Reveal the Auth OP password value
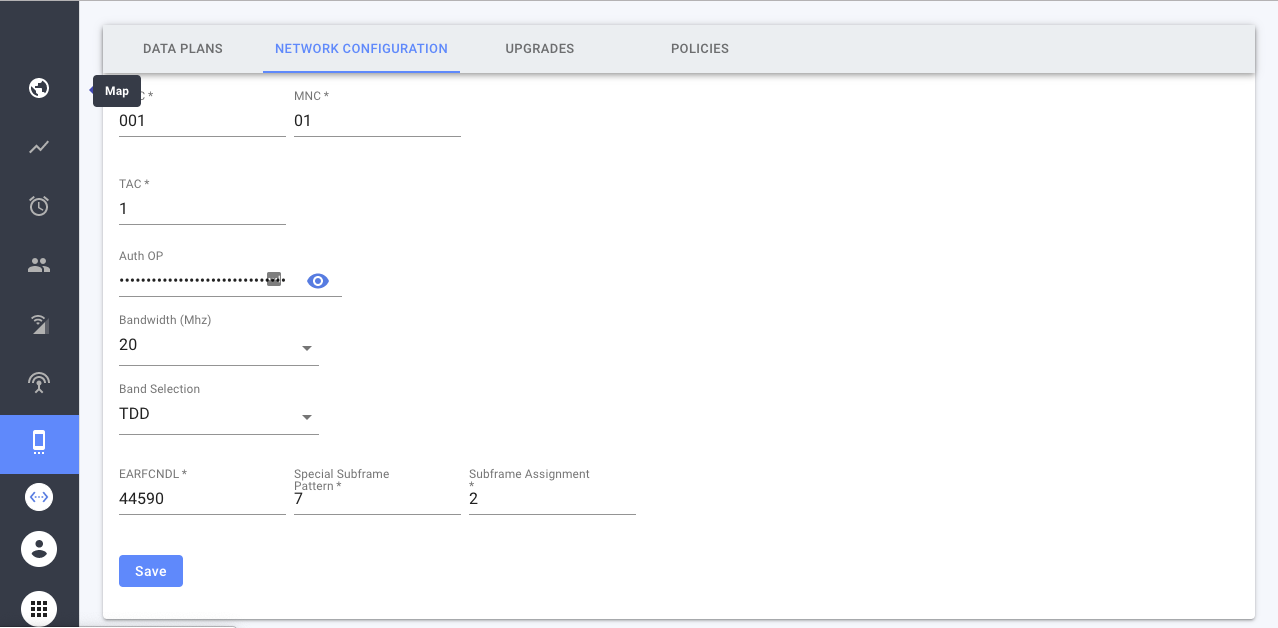The image size is (1278, 628). 318,280
